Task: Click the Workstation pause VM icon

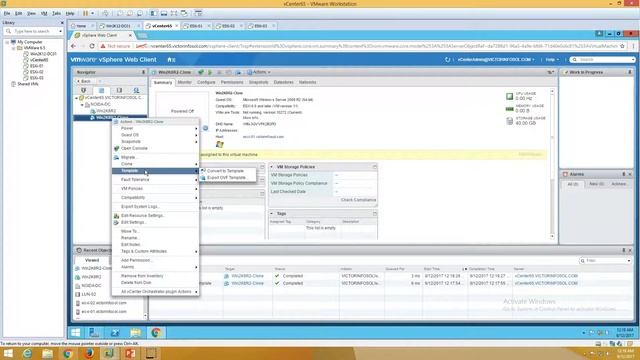Action: [86, 13]
